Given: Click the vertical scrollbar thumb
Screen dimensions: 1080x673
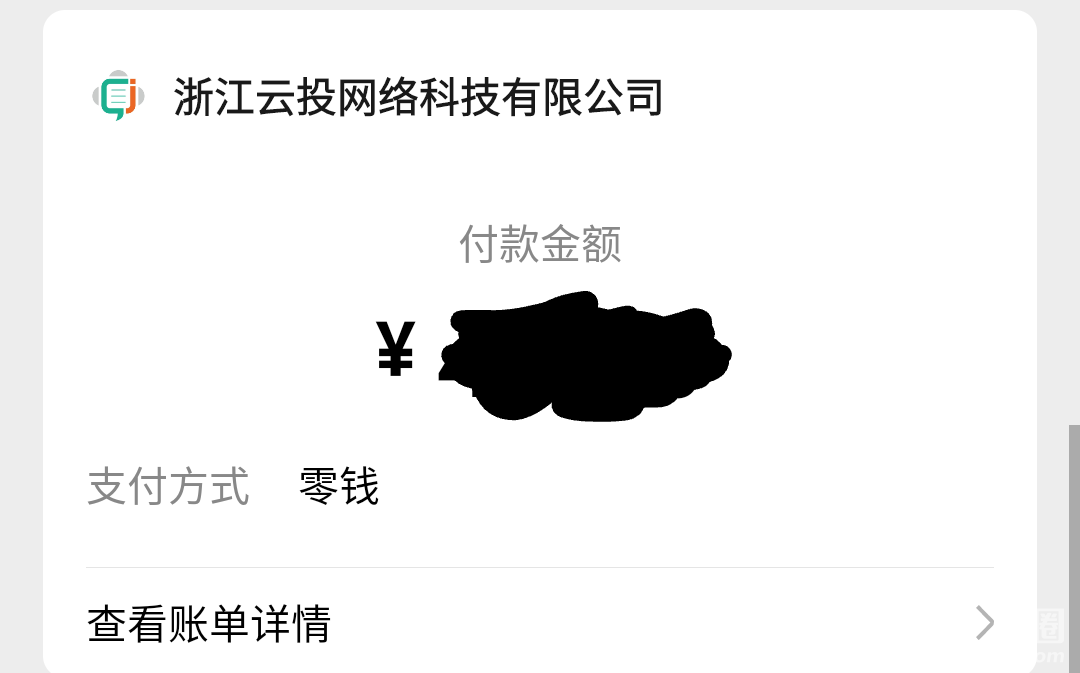Looking at the screenshot, I should [x=1074, y=548].
